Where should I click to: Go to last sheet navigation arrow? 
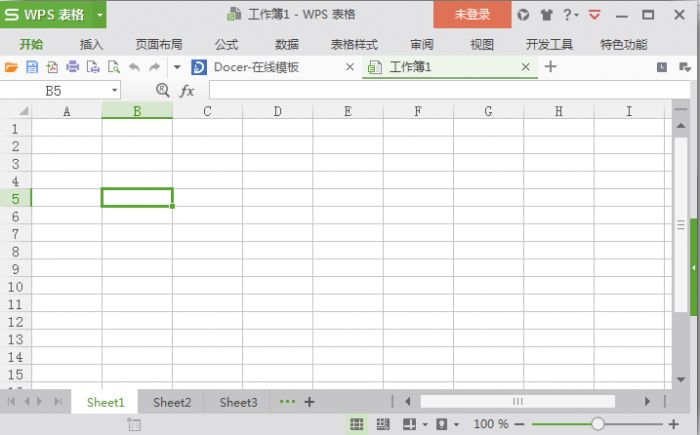tap(58, 402)
